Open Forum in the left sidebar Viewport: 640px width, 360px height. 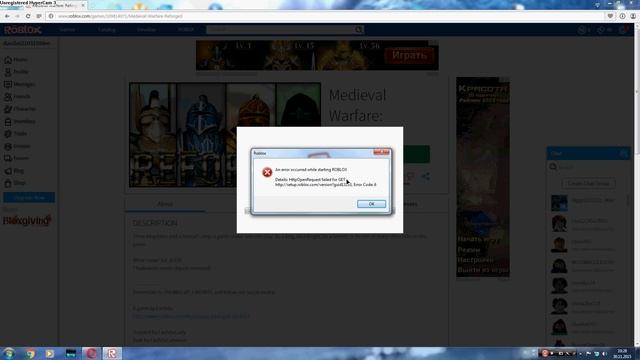pyautogui.click(x=16, y=158)
